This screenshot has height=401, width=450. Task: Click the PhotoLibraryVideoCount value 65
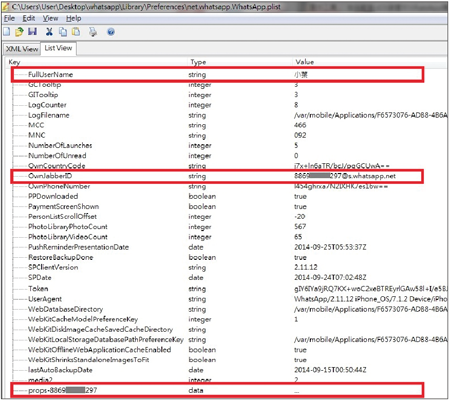[298, 237]
